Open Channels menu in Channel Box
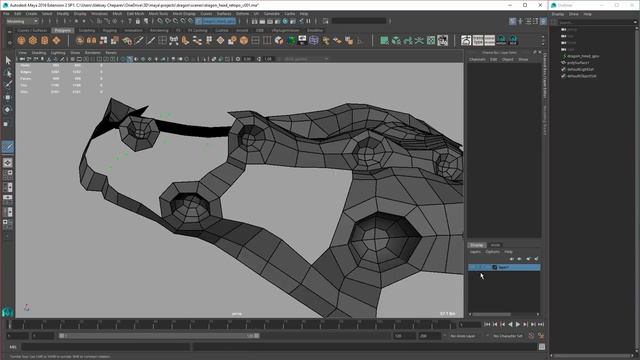 [477, 60]
